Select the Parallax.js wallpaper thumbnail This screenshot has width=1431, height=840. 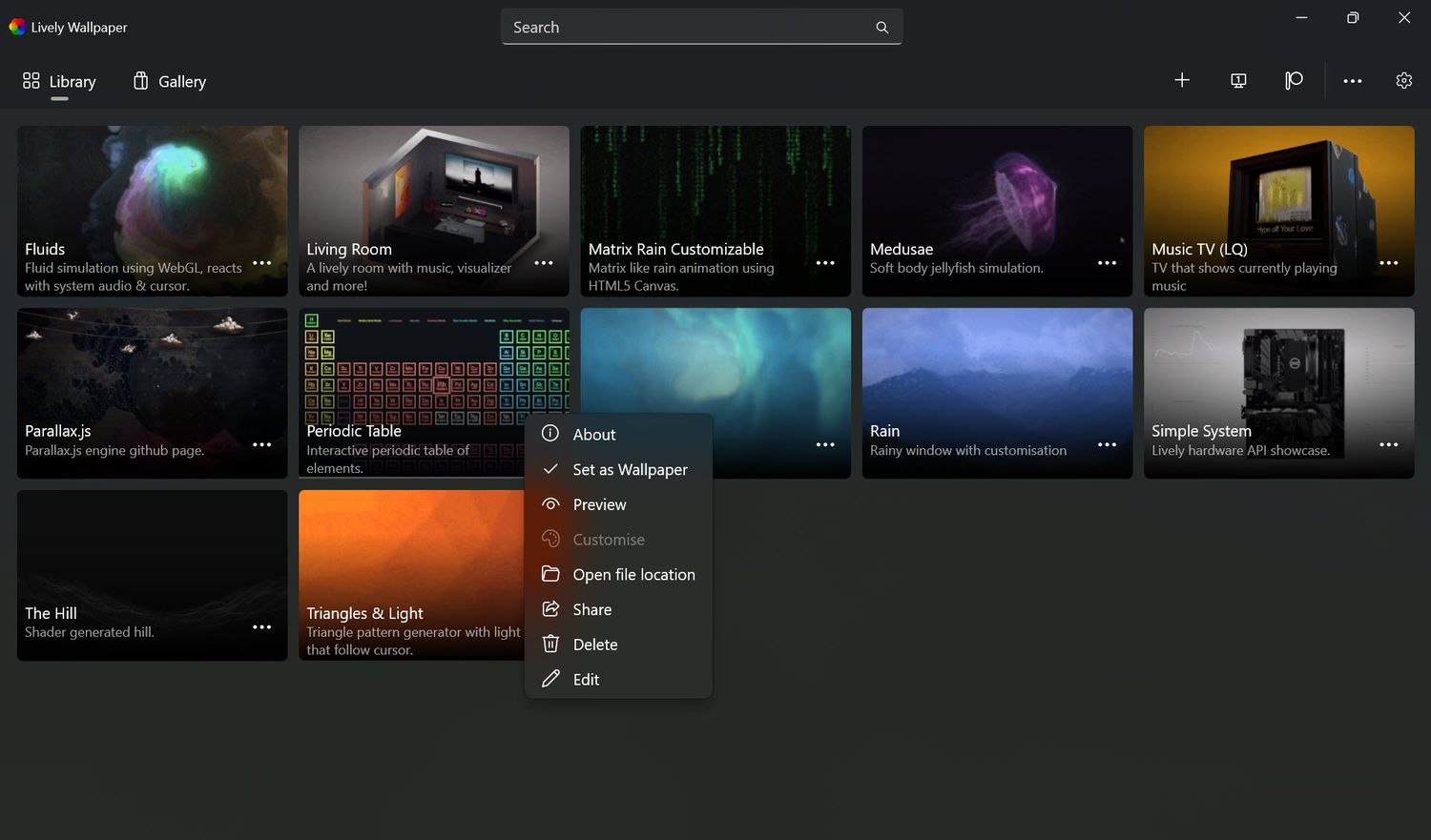(x=153, y=393)
